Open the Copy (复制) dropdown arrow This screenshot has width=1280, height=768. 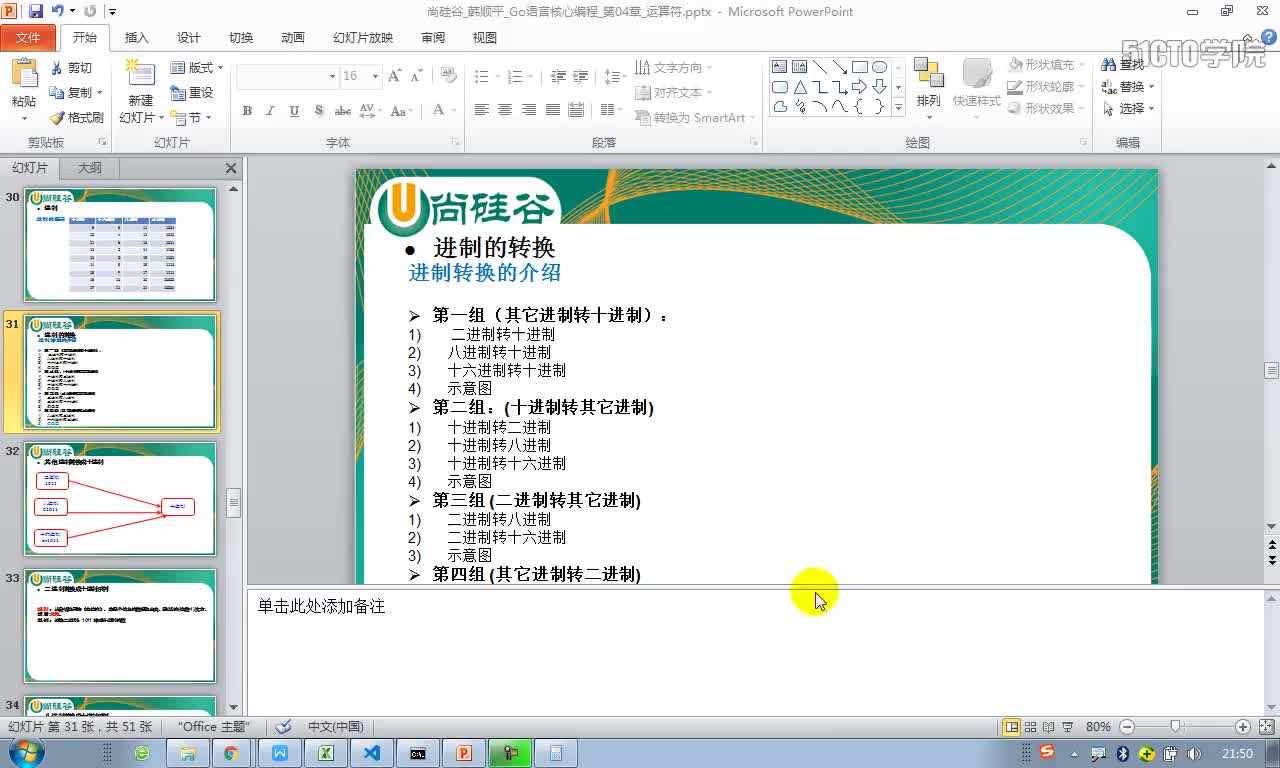(100, 93)
